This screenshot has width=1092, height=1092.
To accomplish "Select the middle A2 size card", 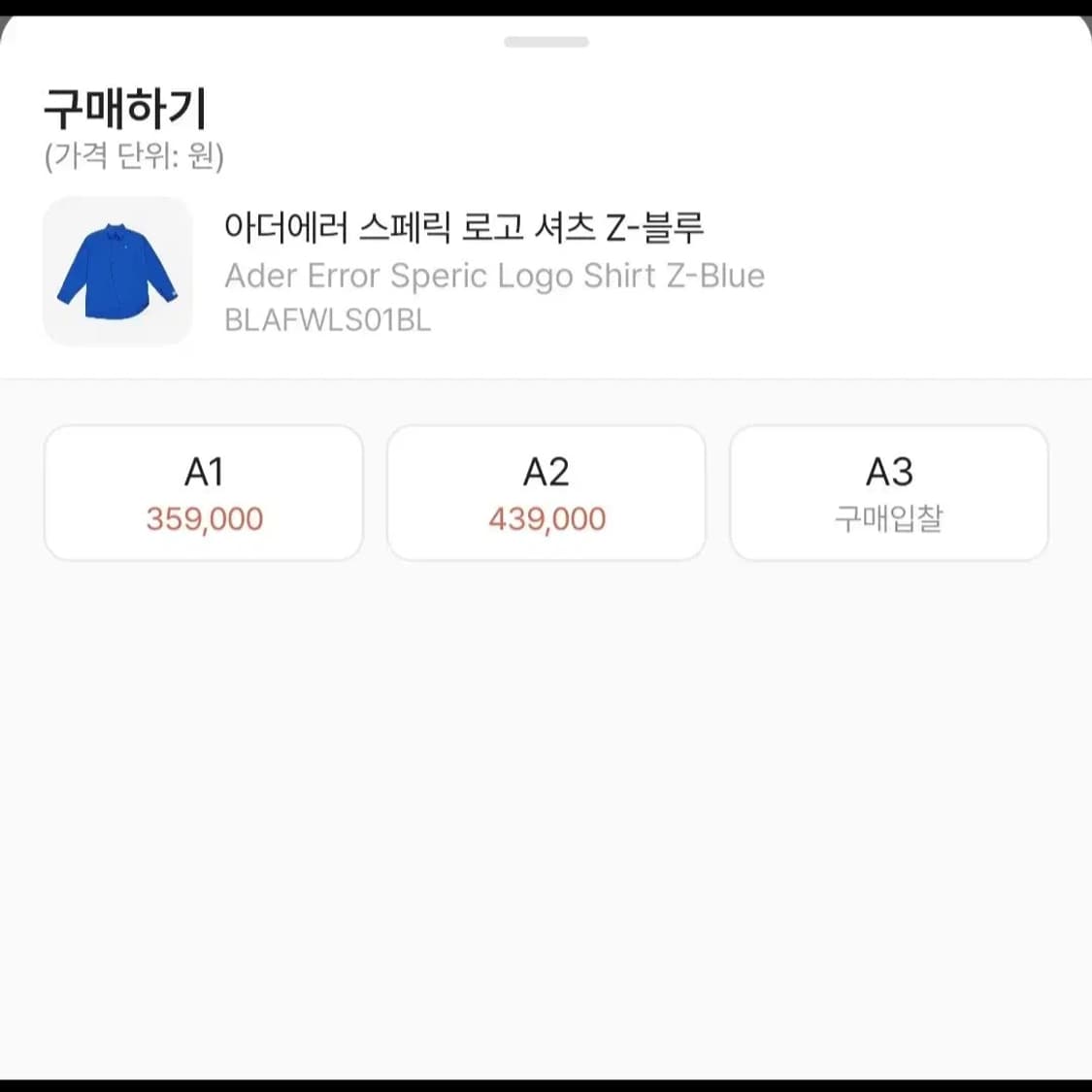I will click(x=546, y=492).
